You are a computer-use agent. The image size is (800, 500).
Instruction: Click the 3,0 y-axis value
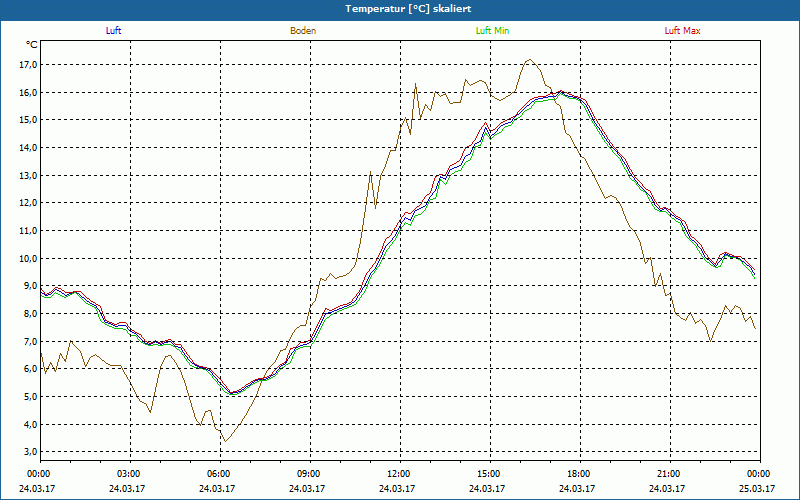31,452
